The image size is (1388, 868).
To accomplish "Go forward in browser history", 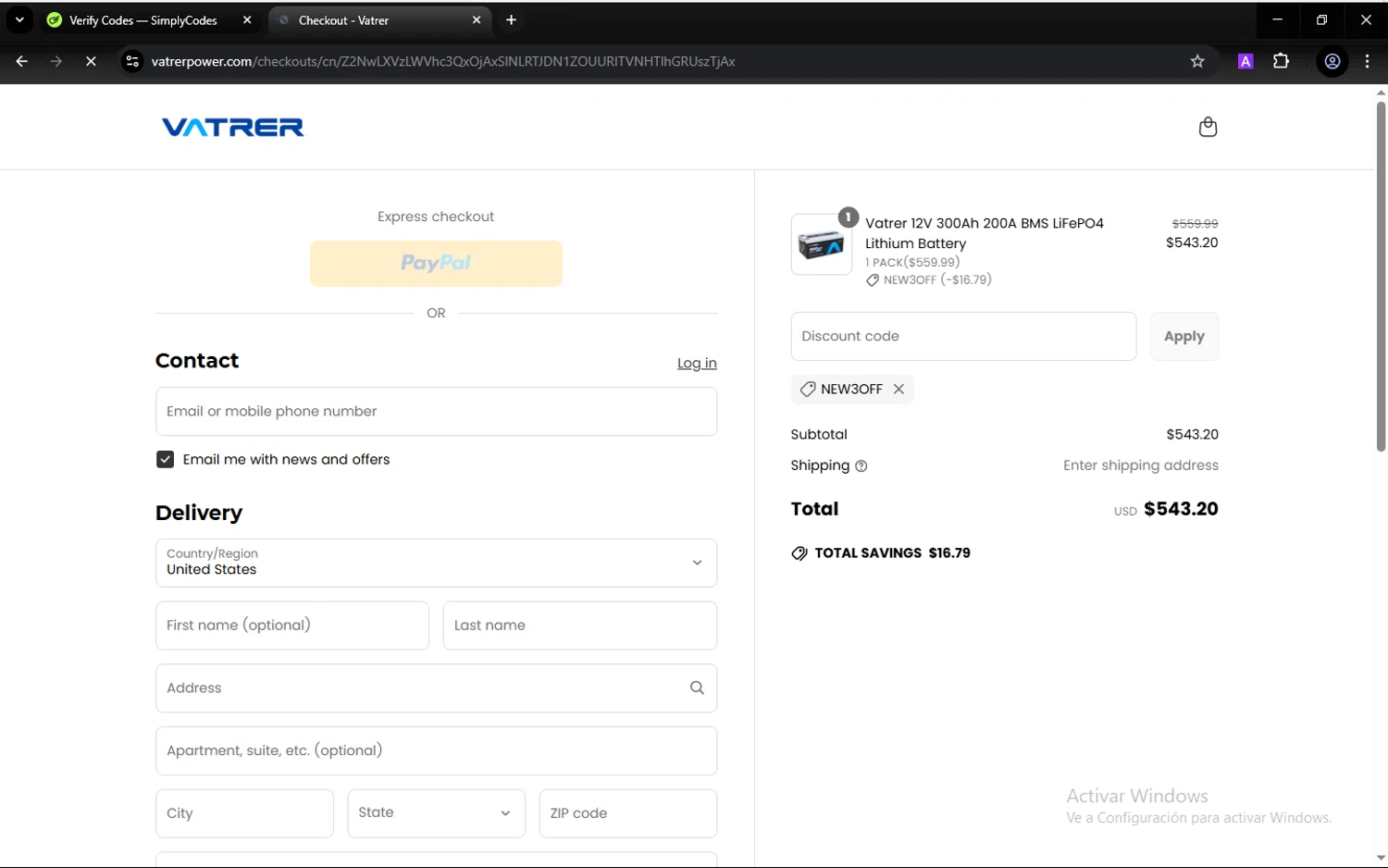I will tap(56, 61).
